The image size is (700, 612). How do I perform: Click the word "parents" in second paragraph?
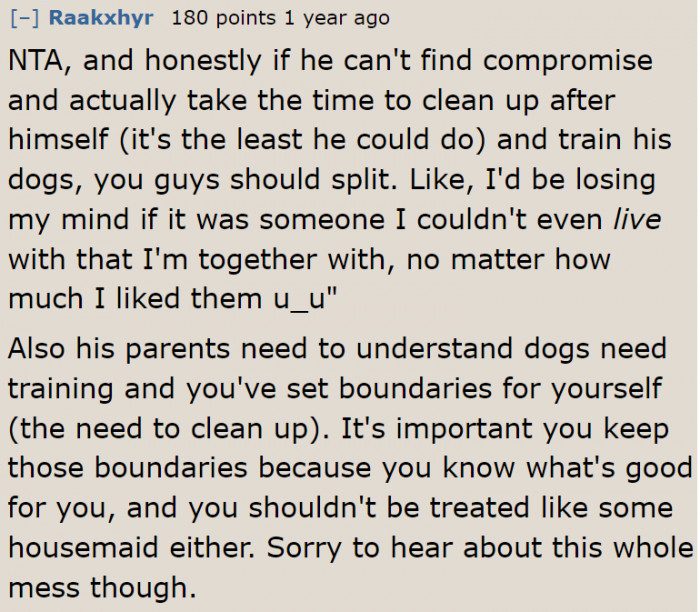(x=184, y=349)
